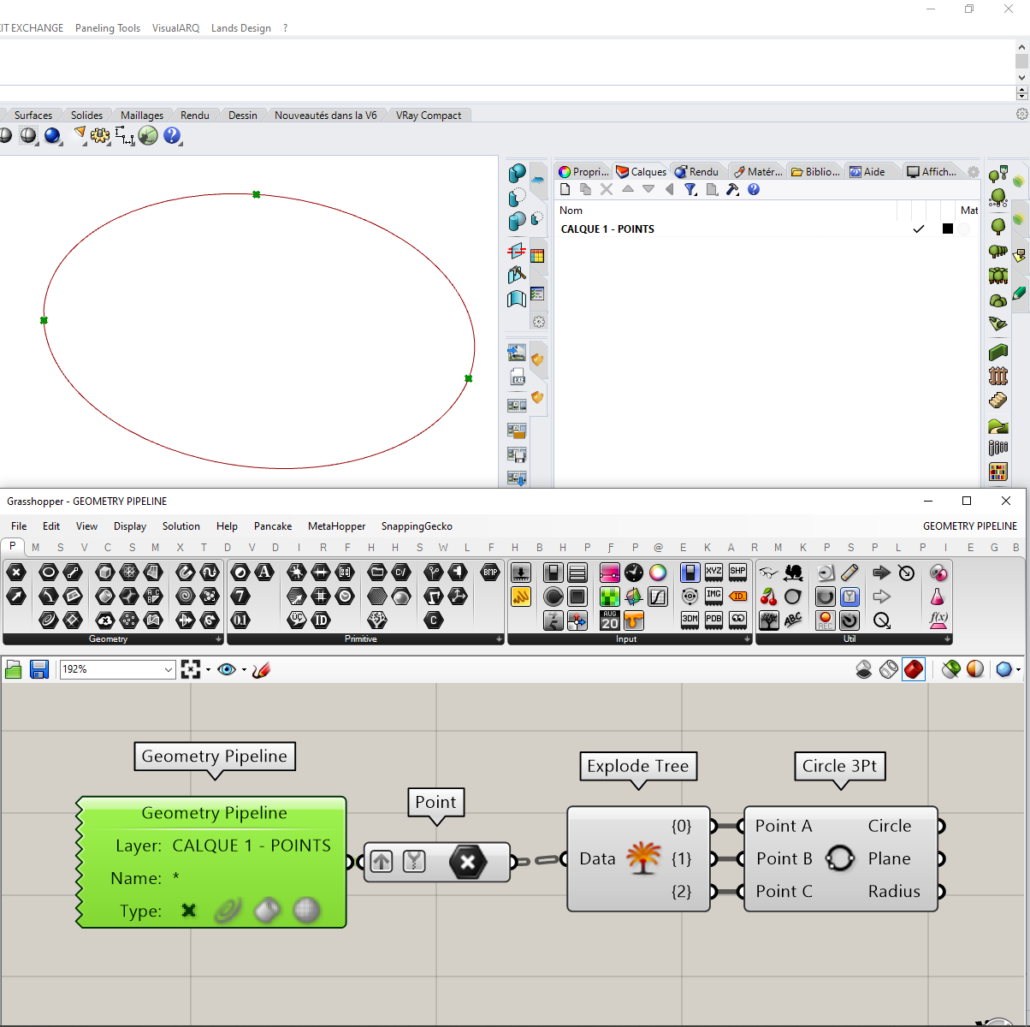Select the Circle 3Pt component on the canvas

841,859
